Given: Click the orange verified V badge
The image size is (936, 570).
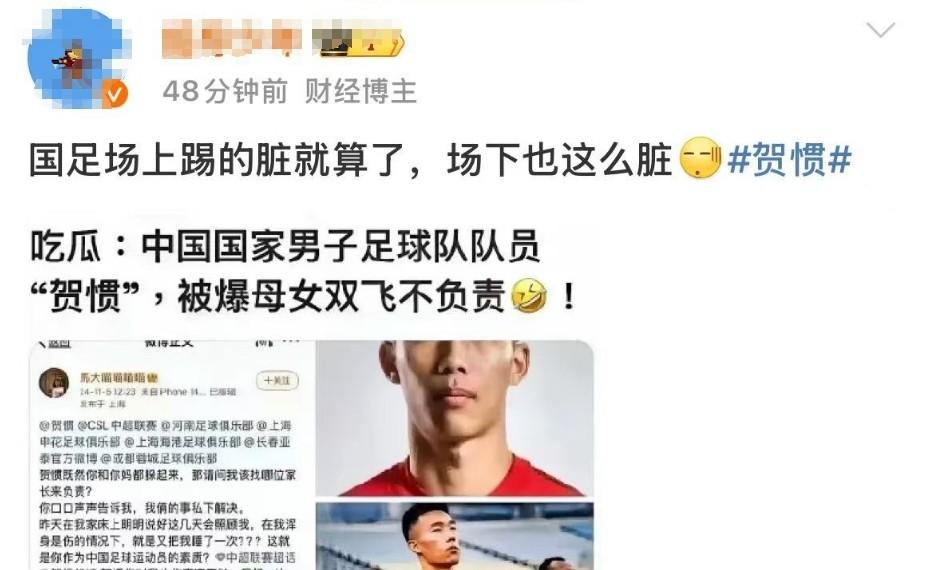Looking at the screenshot, I should [115, 93].
